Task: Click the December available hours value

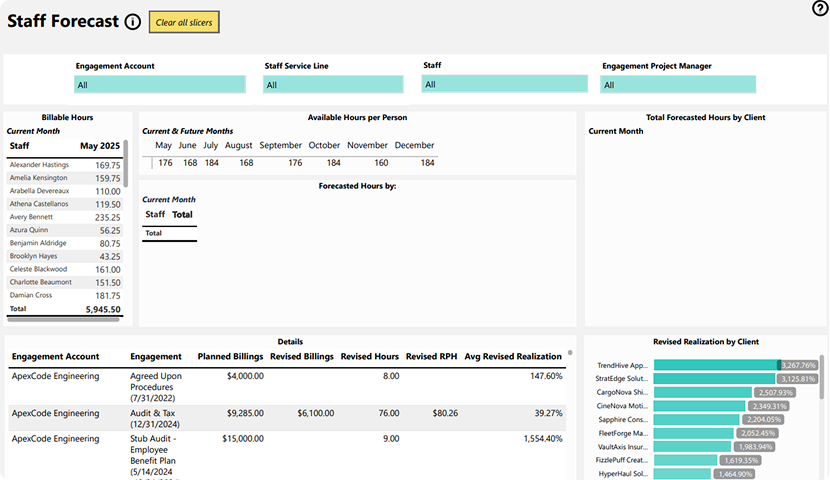Action: (x=428, y=163)
